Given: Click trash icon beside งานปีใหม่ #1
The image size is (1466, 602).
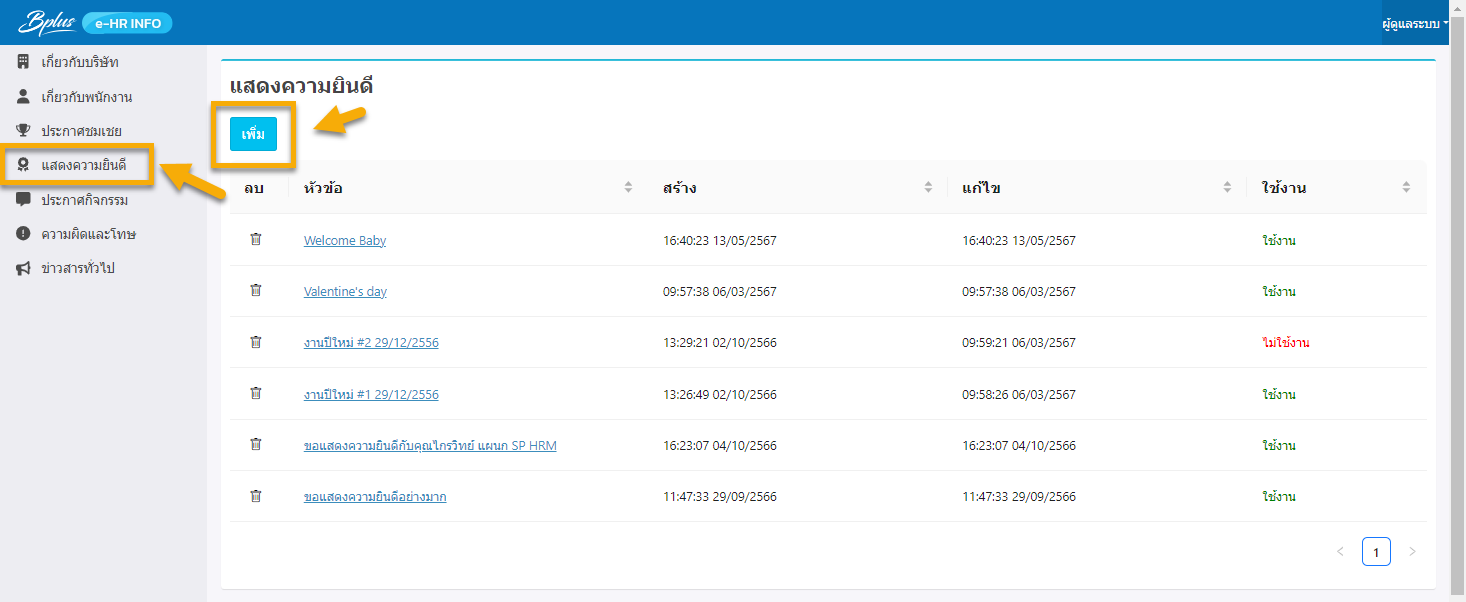Looking at the screenshot, I should 255,394.
